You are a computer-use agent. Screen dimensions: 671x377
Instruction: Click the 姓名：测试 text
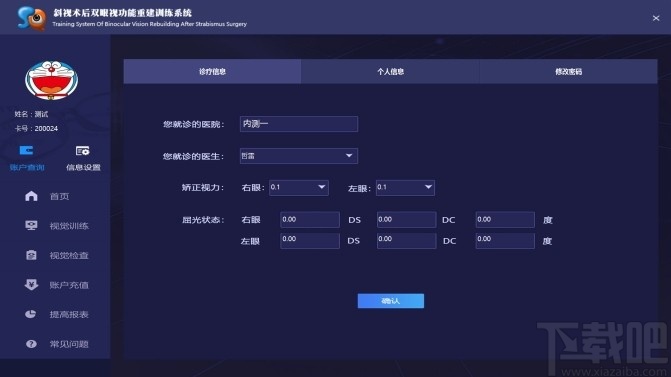coord(31,114)
